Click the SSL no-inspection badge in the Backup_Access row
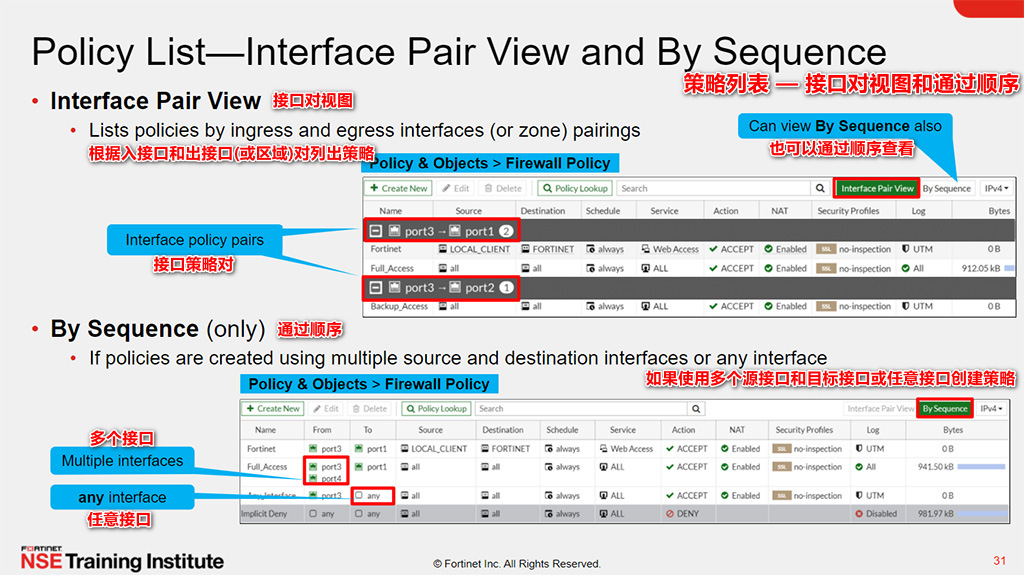 coord(826,306)
